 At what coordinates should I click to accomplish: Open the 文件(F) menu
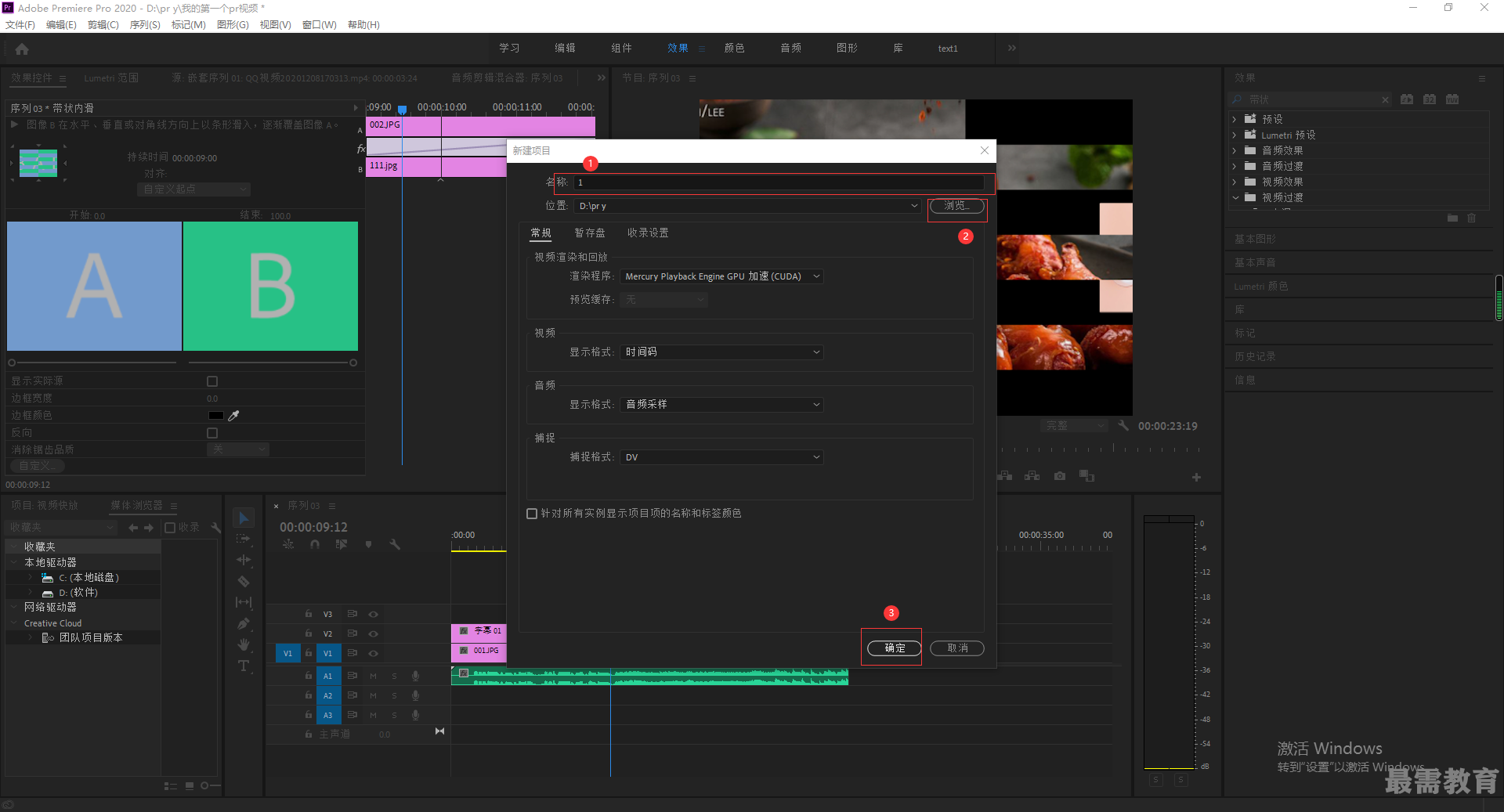coord(20,25)
